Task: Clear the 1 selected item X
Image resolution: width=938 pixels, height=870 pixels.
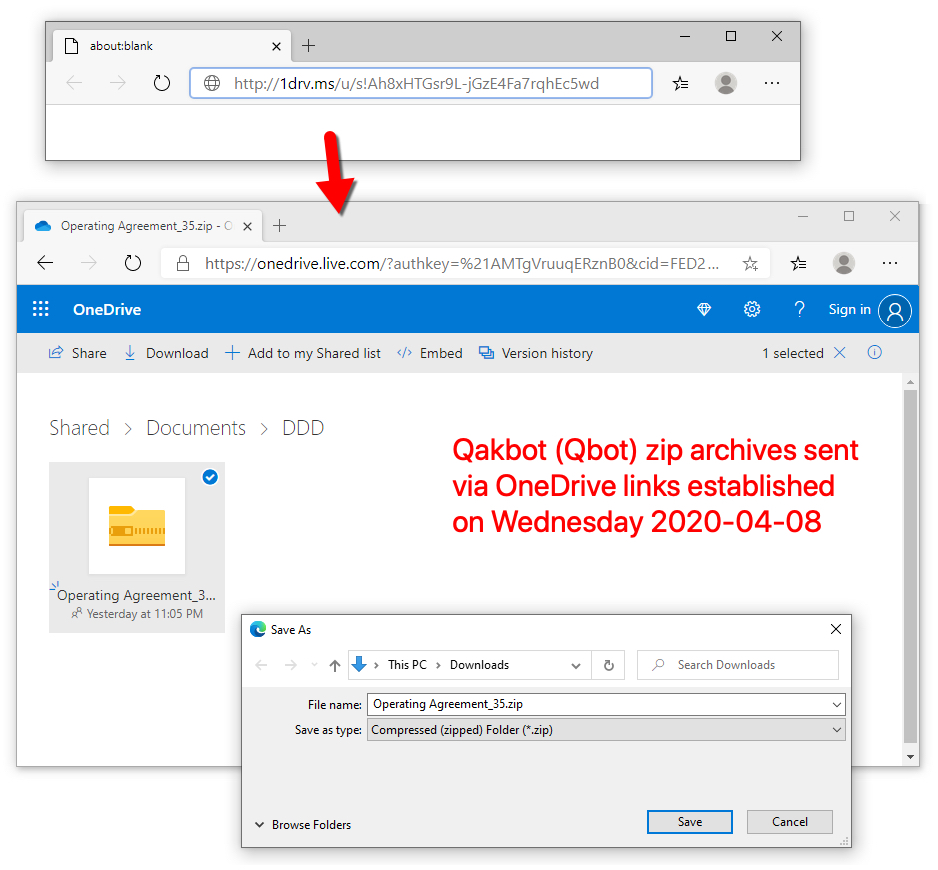Action: [x=840, y=353]
